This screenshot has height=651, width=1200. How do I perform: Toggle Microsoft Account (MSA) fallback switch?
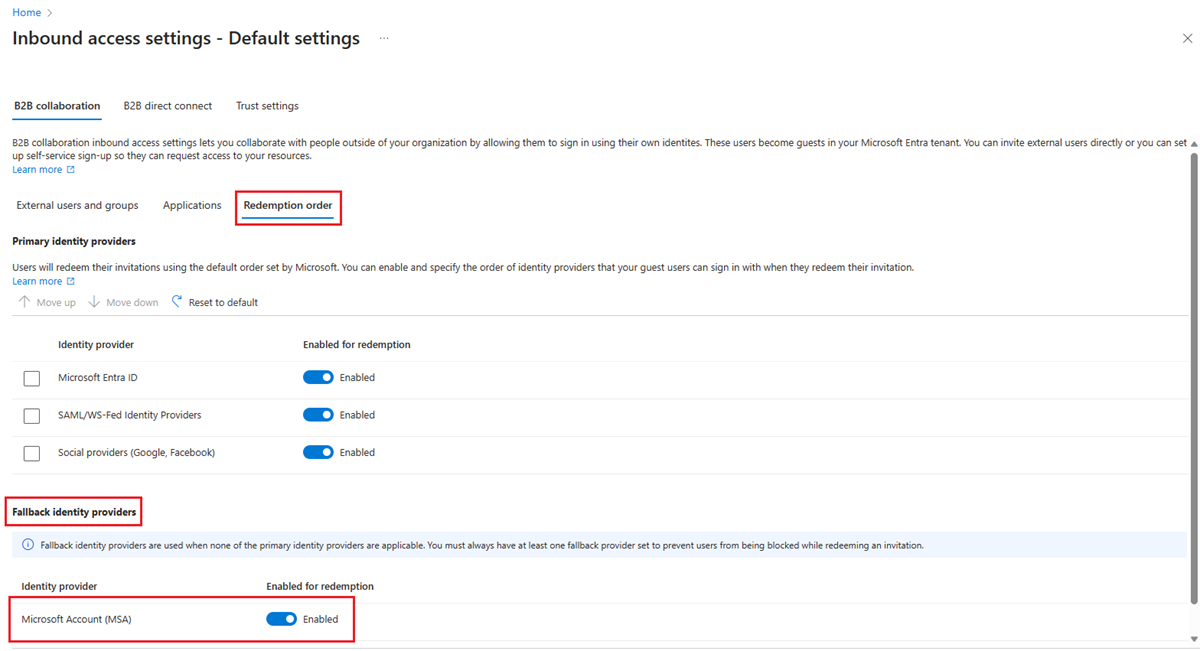[281, 619]
